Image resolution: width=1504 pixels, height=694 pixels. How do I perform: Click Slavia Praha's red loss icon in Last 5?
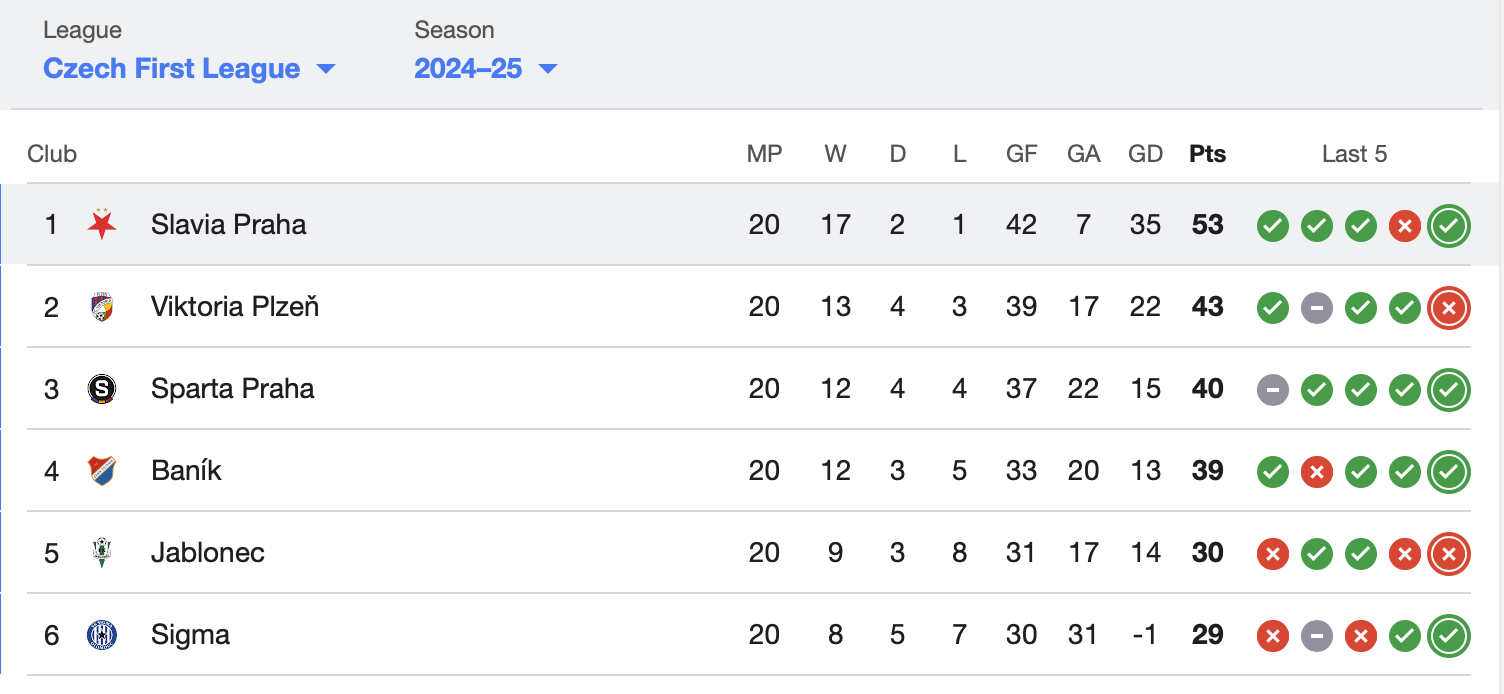1404,226
